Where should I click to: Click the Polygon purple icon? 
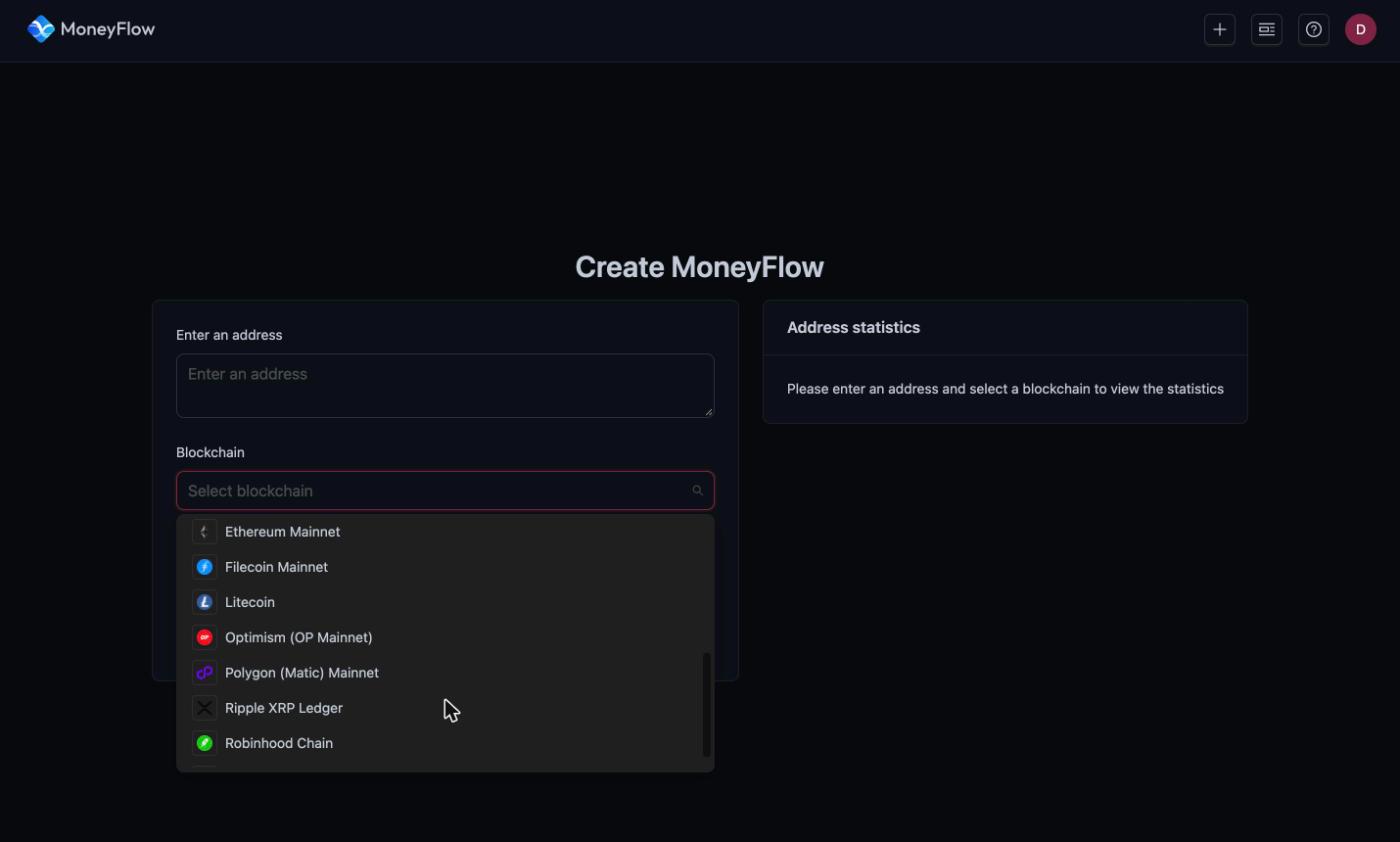click(204, 673)
